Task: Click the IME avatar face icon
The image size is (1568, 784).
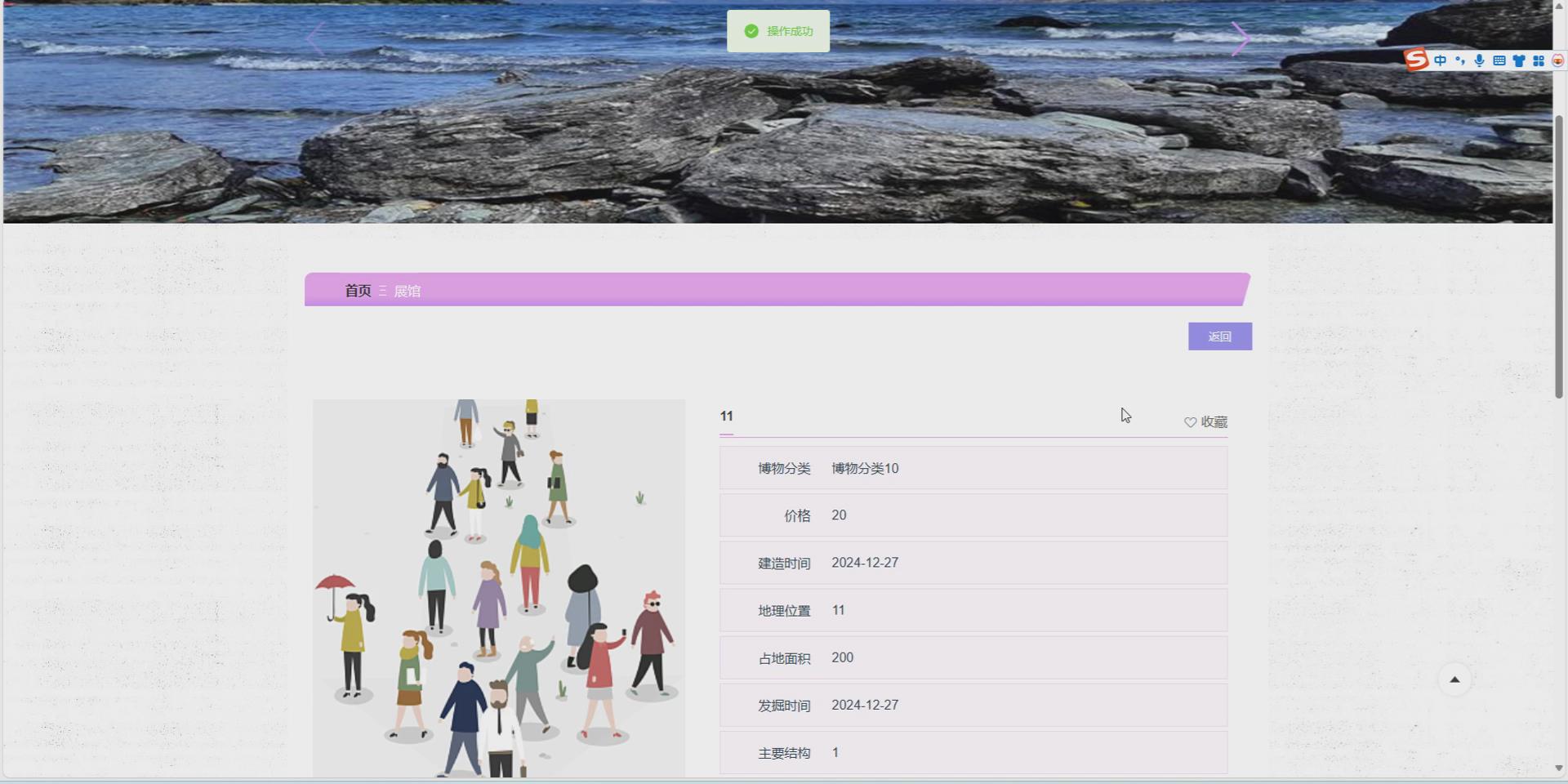Action: pos(1557,60)
